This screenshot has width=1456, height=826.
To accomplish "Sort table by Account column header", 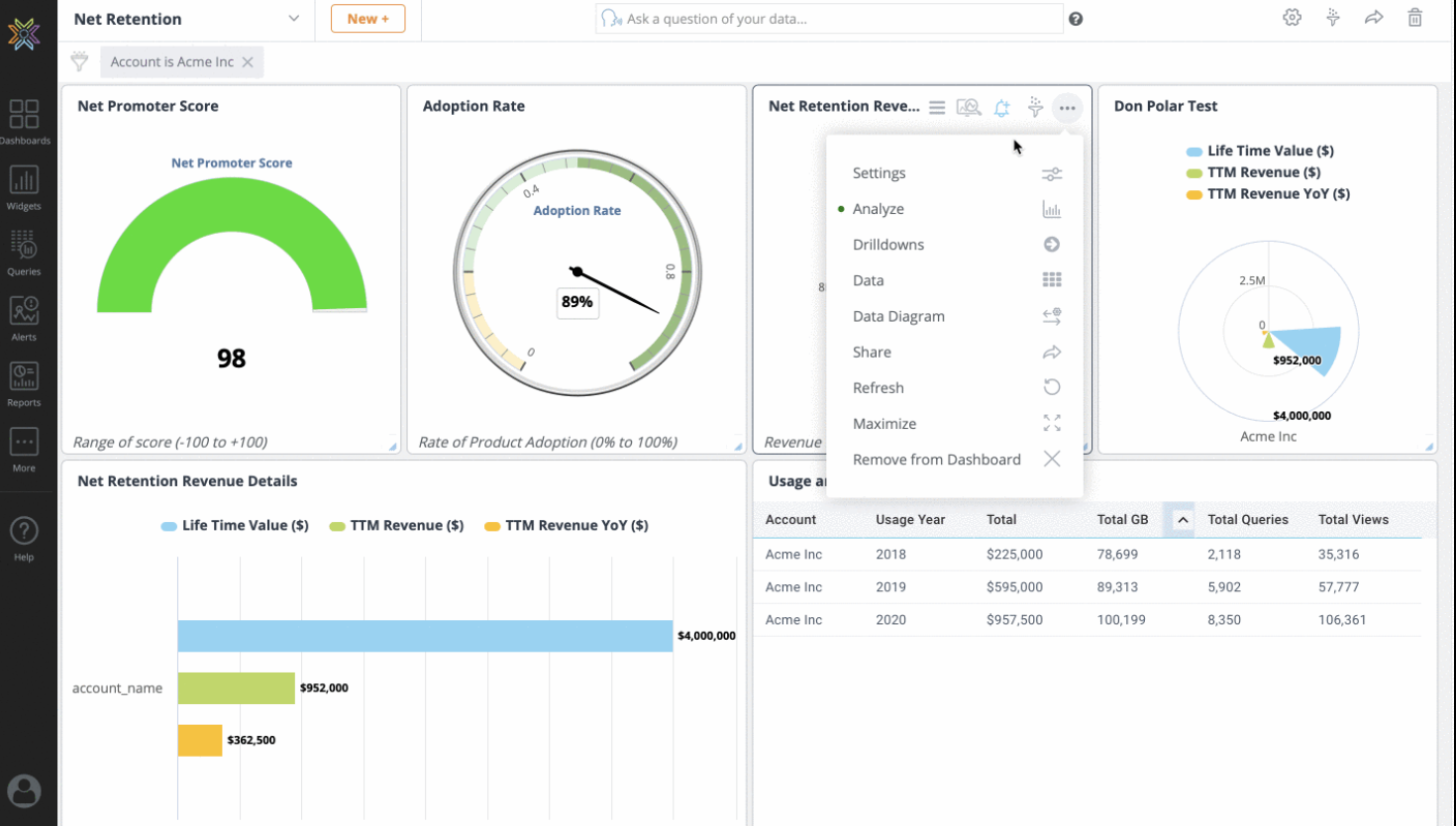I will point(790,520).
